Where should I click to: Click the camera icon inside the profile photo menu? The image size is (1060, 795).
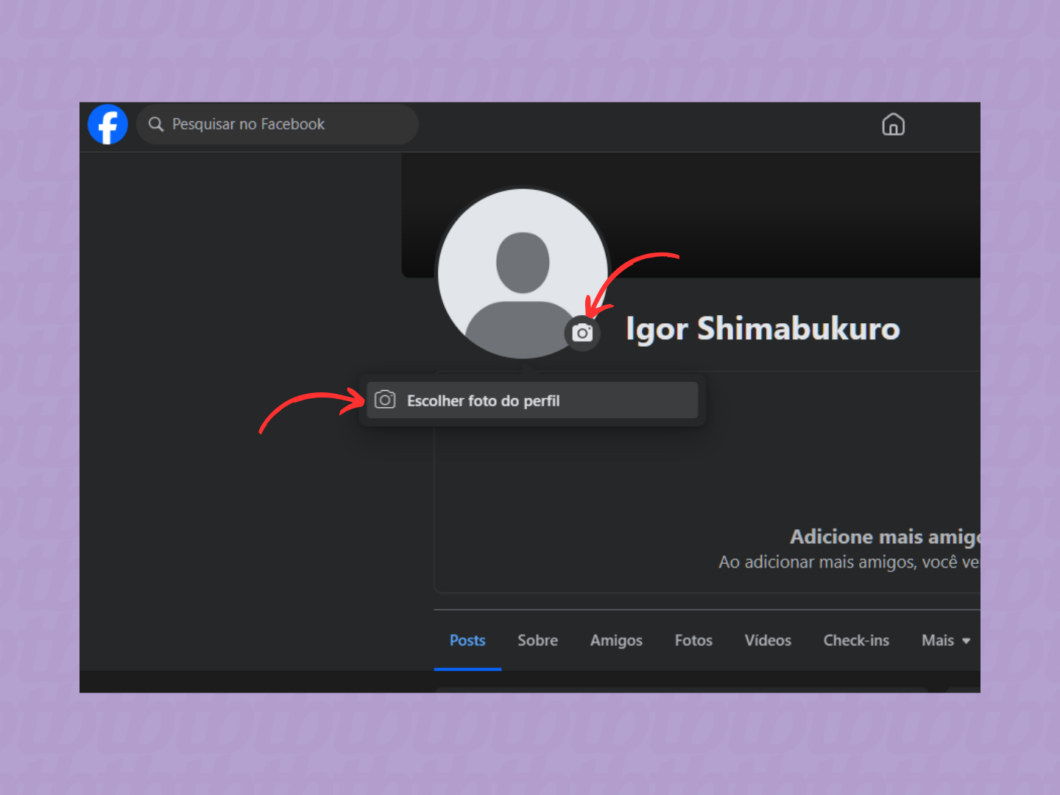[x=385, y=399]
